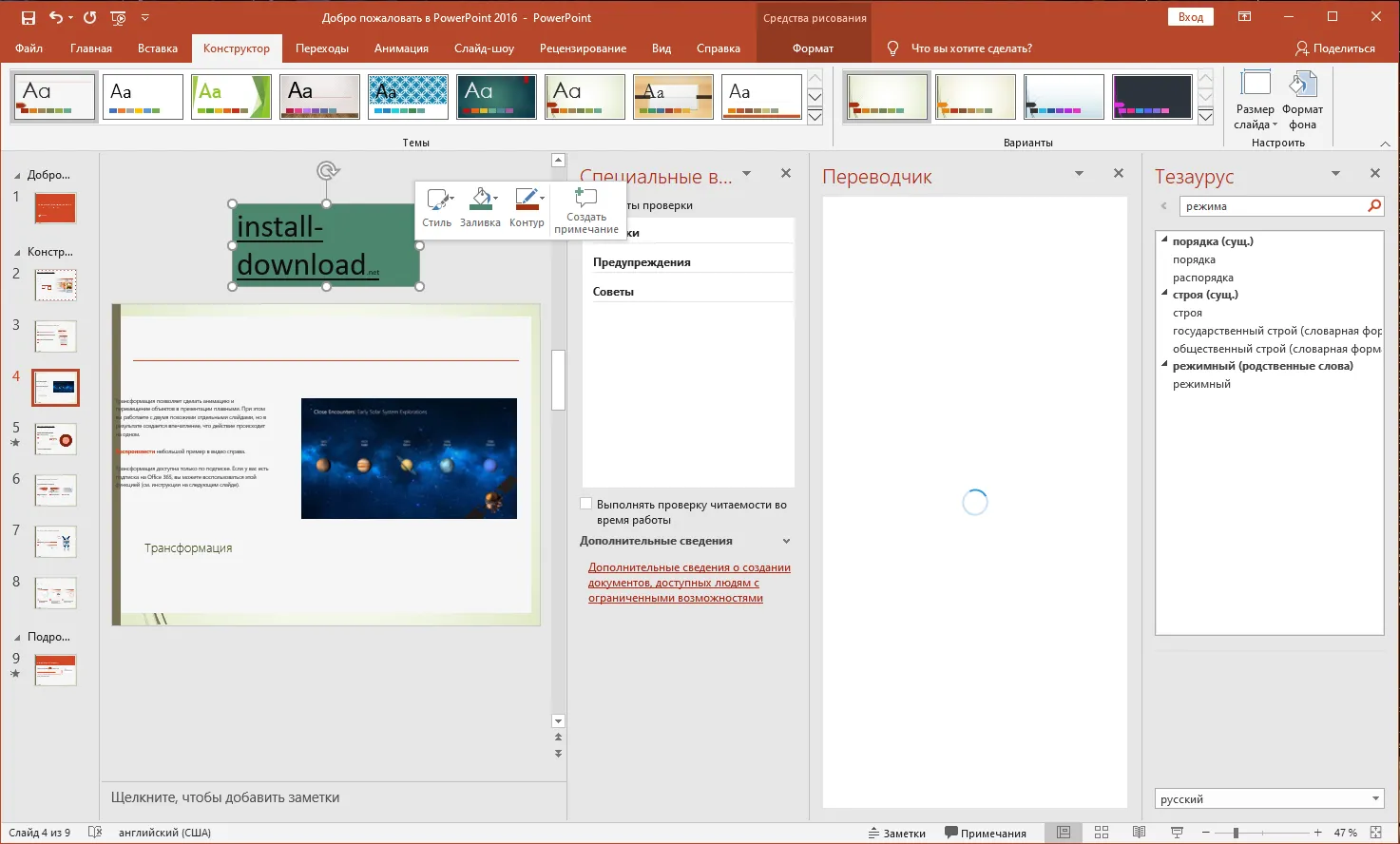Open the Transitions (Переходы) tab

click(321, 48)
